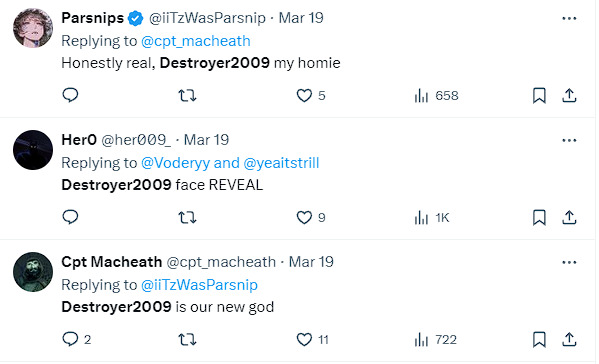599x364 pixels.
Task: Open the @iiTzWasParsnip mention link
Action: 199,285
